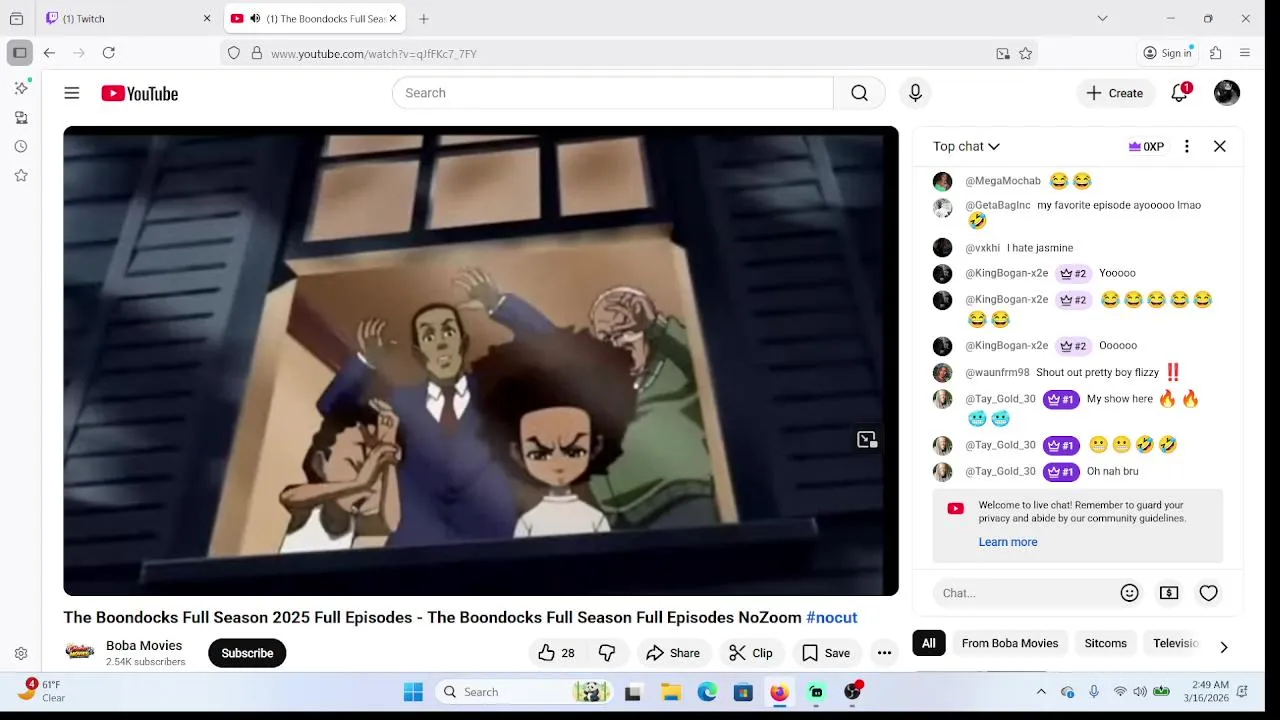This screenshot has width=1280, height=720.
Task: Open the 0XP crown points badge
Action: pos(1146,146)
